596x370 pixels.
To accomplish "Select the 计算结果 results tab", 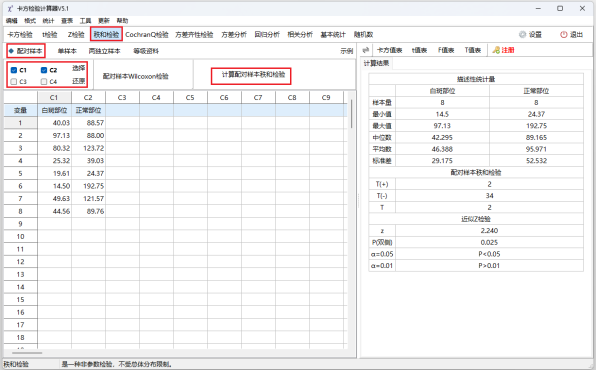I will click(x=376, y=63).
